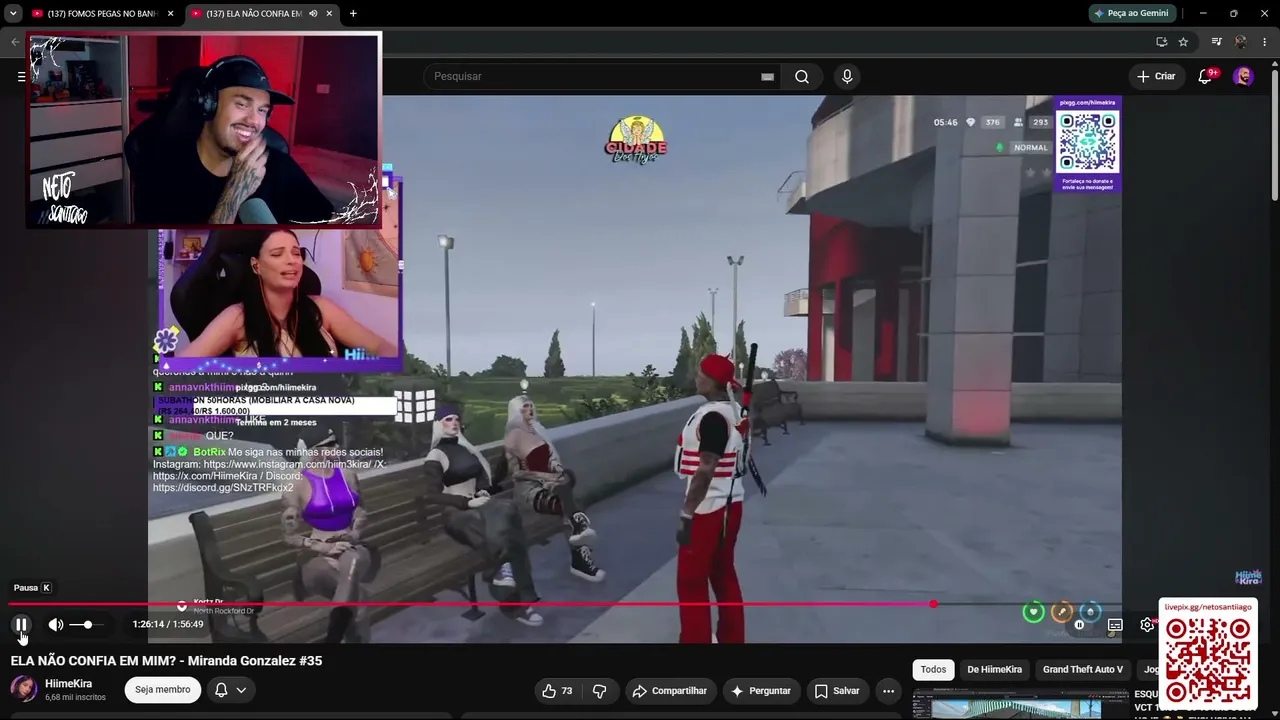Open the Criar create menu
Screen dimensions: 1280x720
point(1156,77)
